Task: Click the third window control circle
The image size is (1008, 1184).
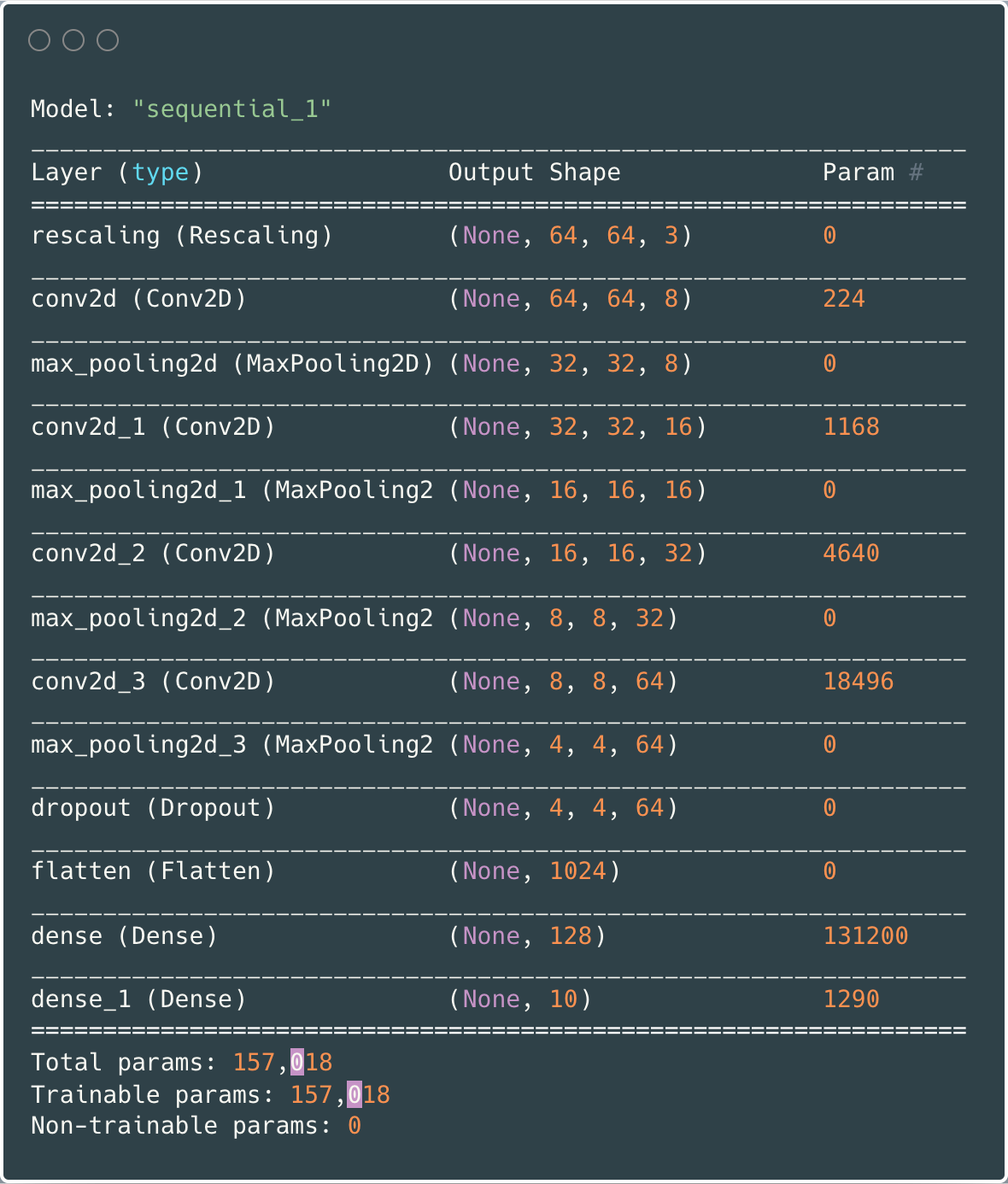Action: pos(108,40)
